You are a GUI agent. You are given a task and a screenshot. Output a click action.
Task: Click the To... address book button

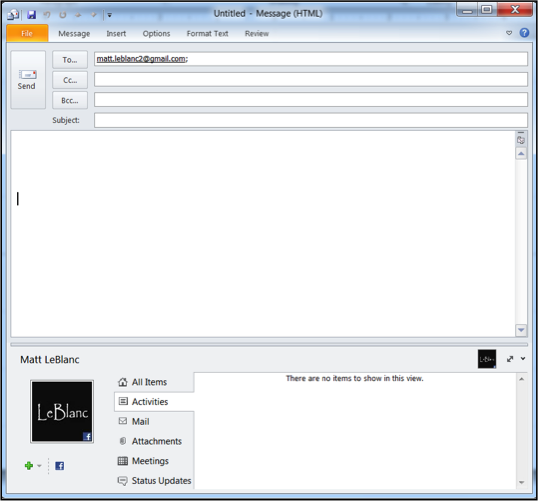coord(70,60)
